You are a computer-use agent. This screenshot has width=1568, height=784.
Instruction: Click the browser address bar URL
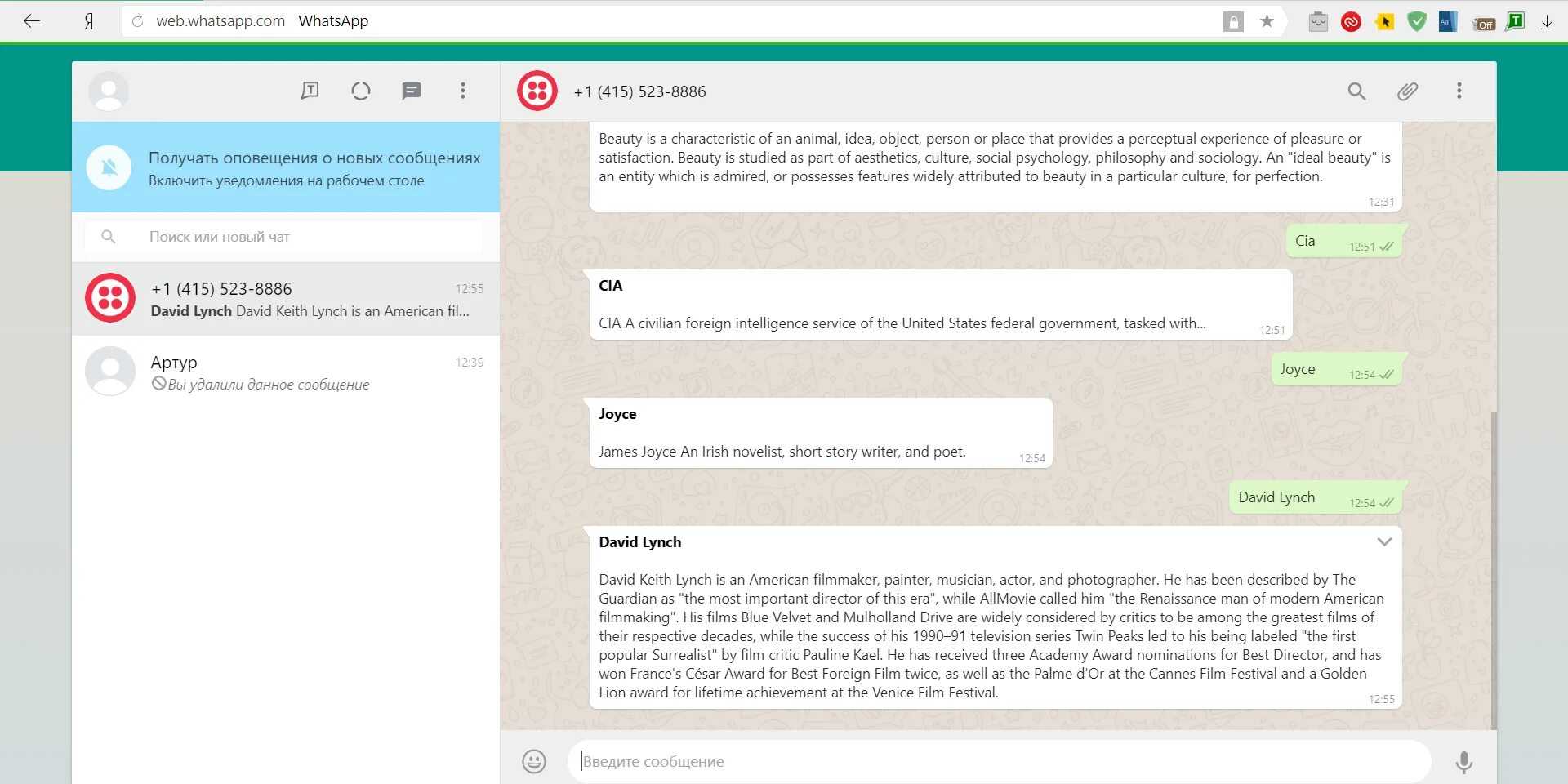(x=220, y=21)
